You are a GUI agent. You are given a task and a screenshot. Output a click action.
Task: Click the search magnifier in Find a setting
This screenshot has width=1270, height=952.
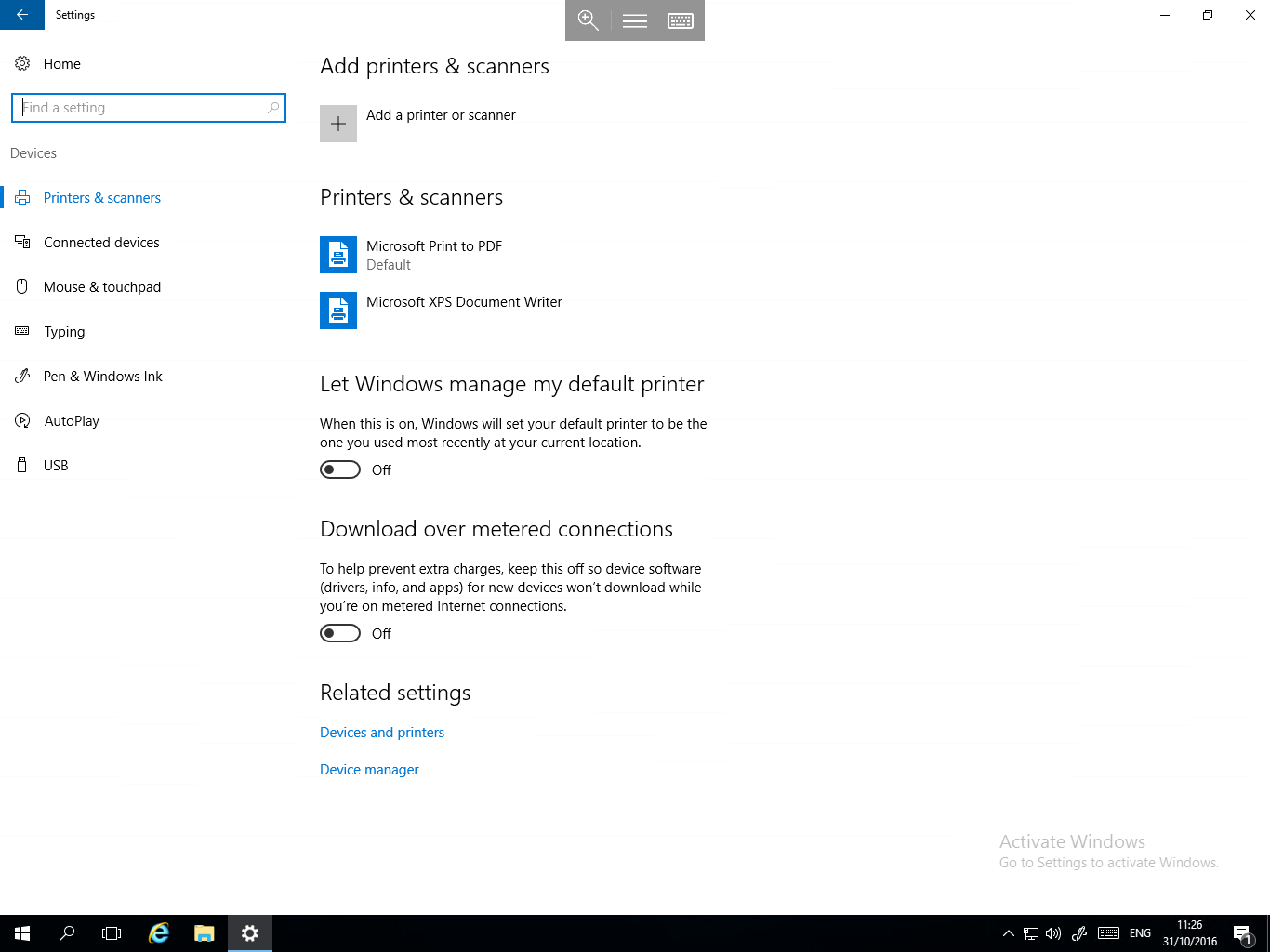point(273,107)
